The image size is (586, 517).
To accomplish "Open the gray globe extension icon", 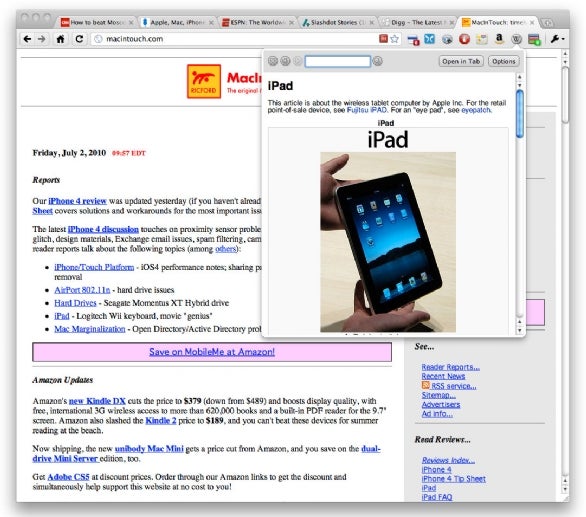I will point(447,39).
